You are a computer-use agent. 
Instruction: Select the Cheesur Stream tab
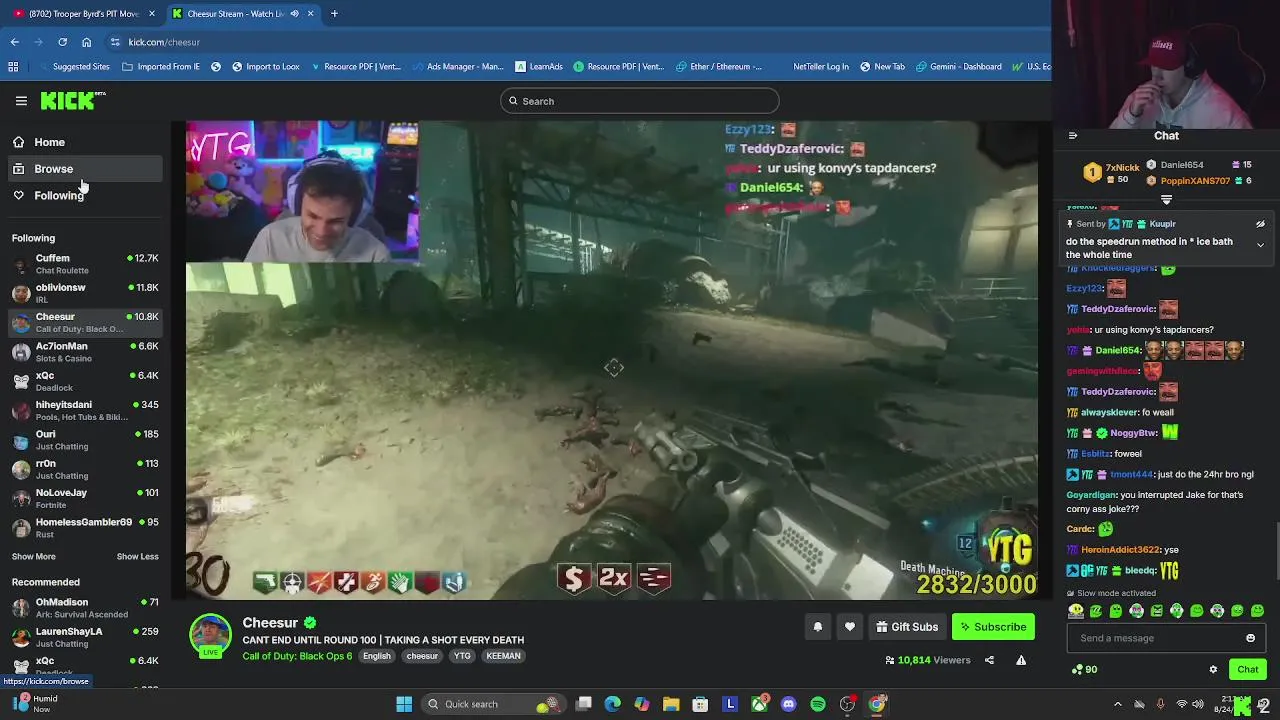click(x=242, y=14)
